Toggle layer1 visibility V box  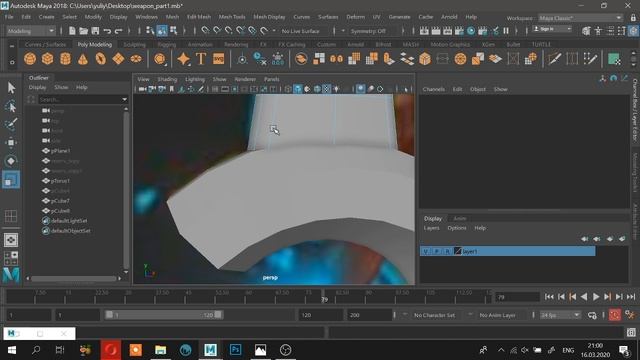click(426, 251)
